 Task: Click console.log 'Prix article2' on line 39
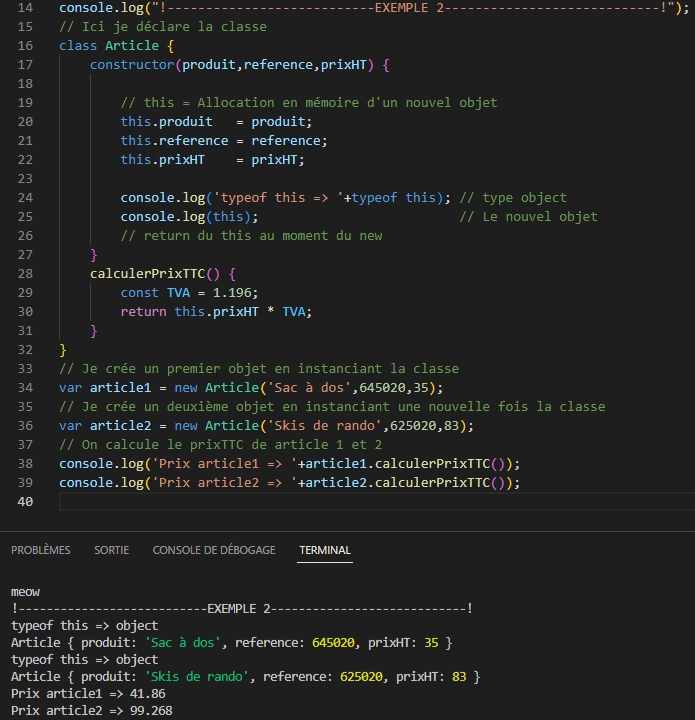tap(290, 483)
